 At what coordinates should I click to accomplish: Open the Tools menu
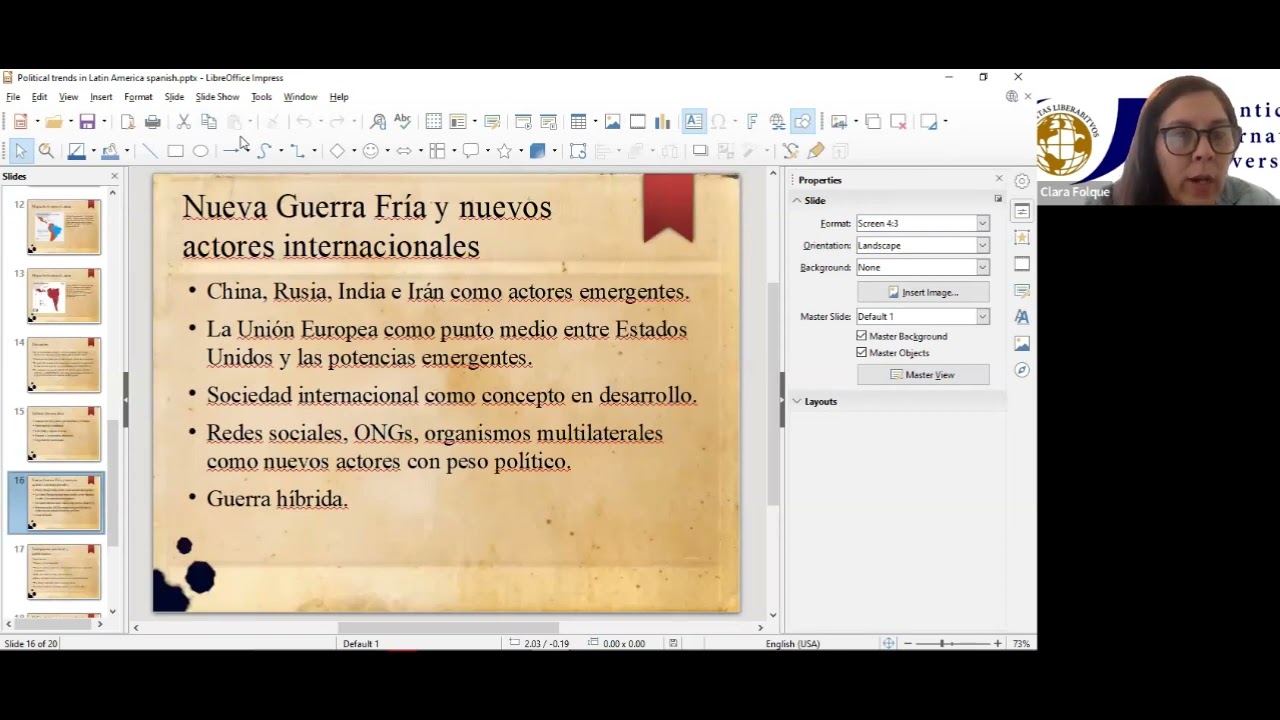click(261, 97)
